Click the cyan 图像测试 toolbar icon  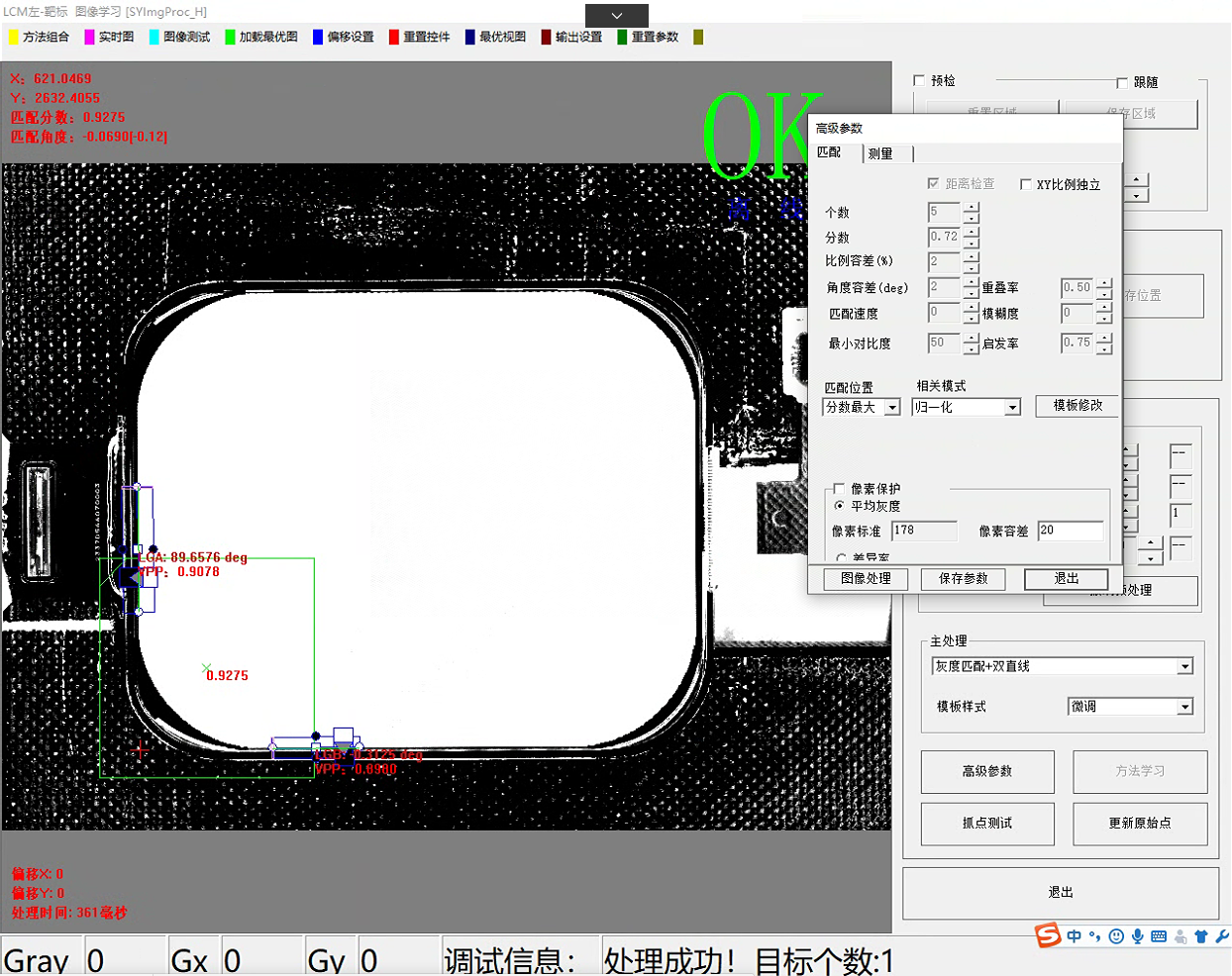point(154,37)
